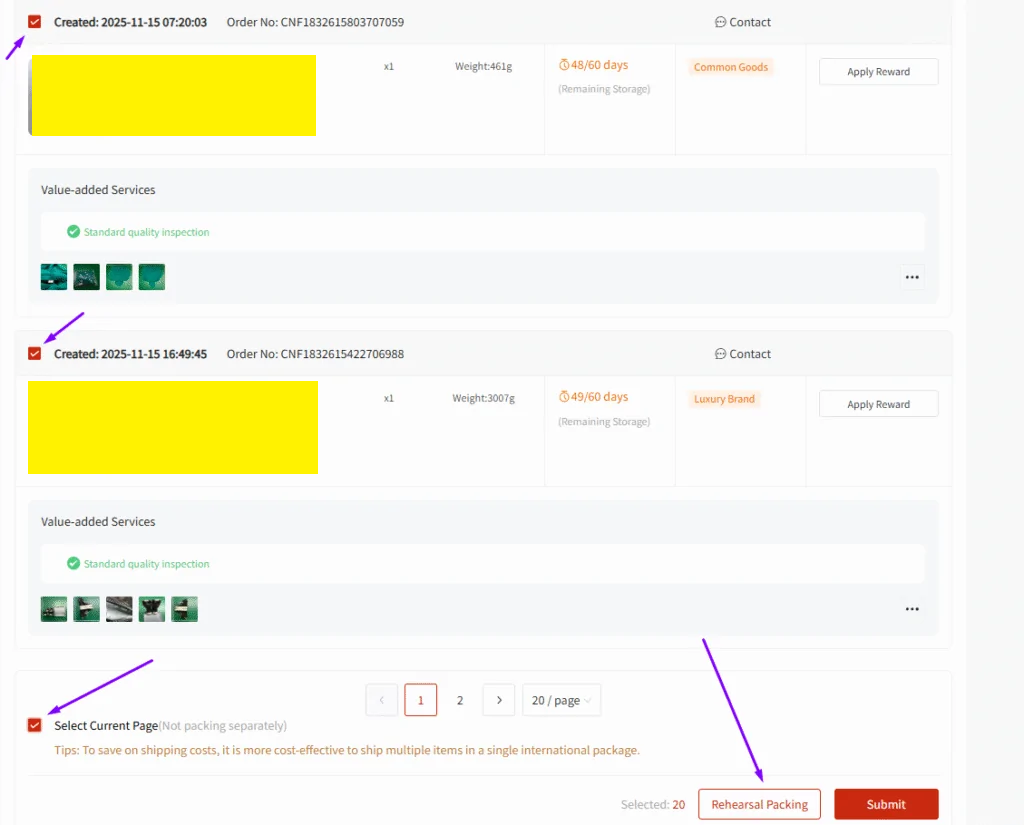The image size is (1024, 825).
Task: Click the green check icon for Standard quality inspection, first order
Action: (73, 231)
